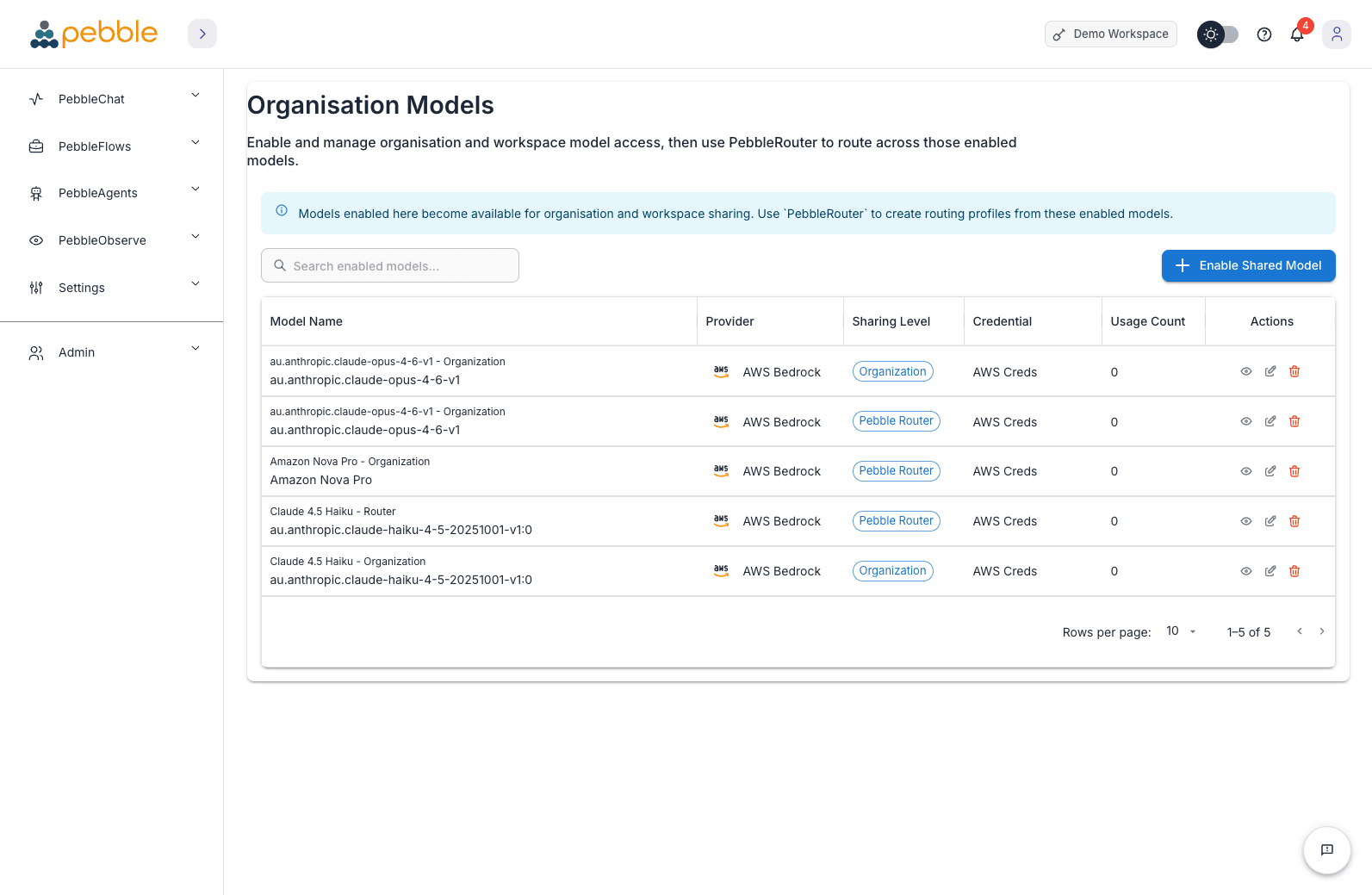Expand the Settings menu chevron

point(196,283)
